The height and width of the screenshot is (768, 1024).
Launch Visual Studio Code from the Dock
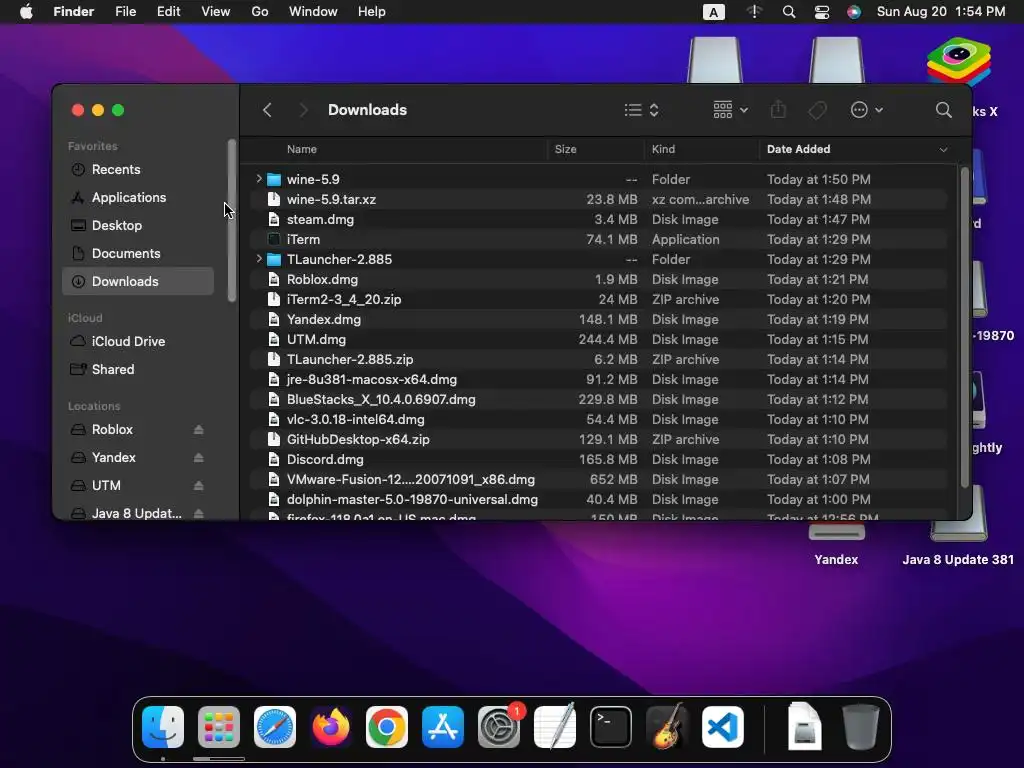(x=723, y=727)
